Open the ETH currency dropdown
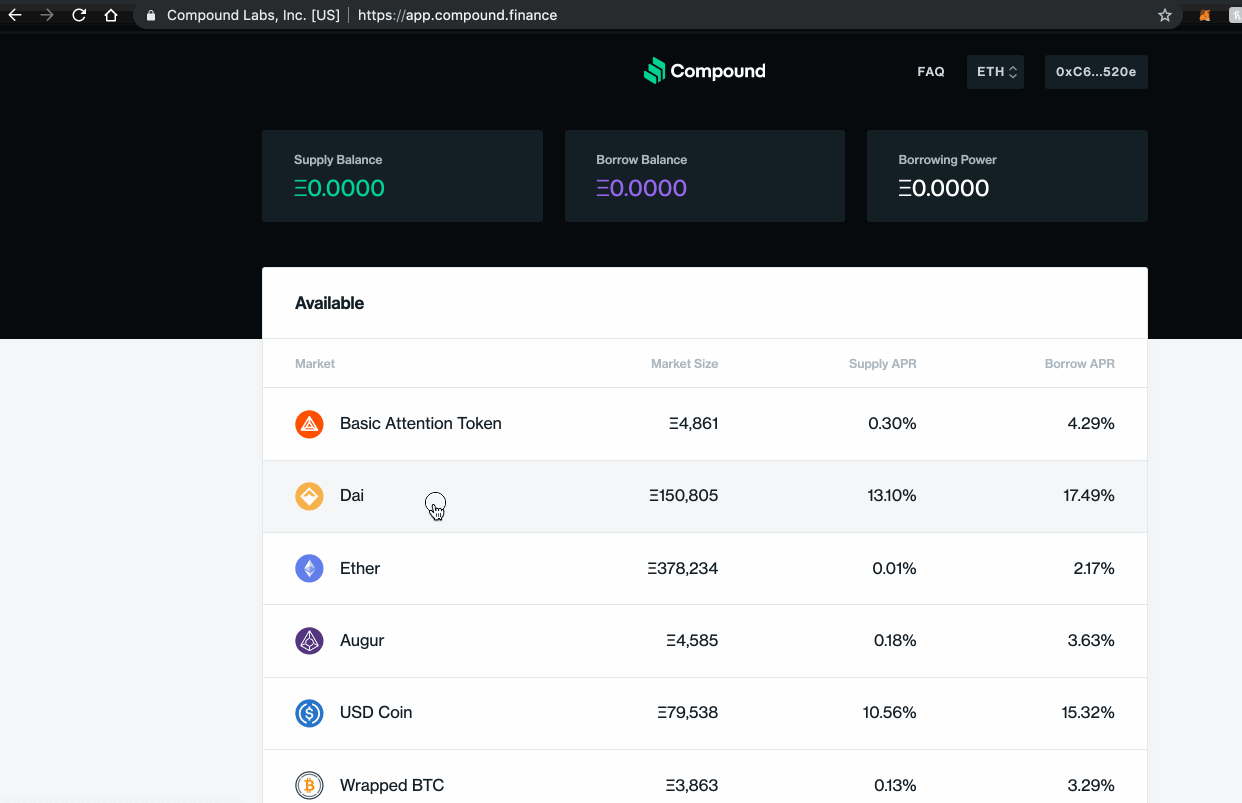Viewport: 1242px width, 803px height. [995, 72]
